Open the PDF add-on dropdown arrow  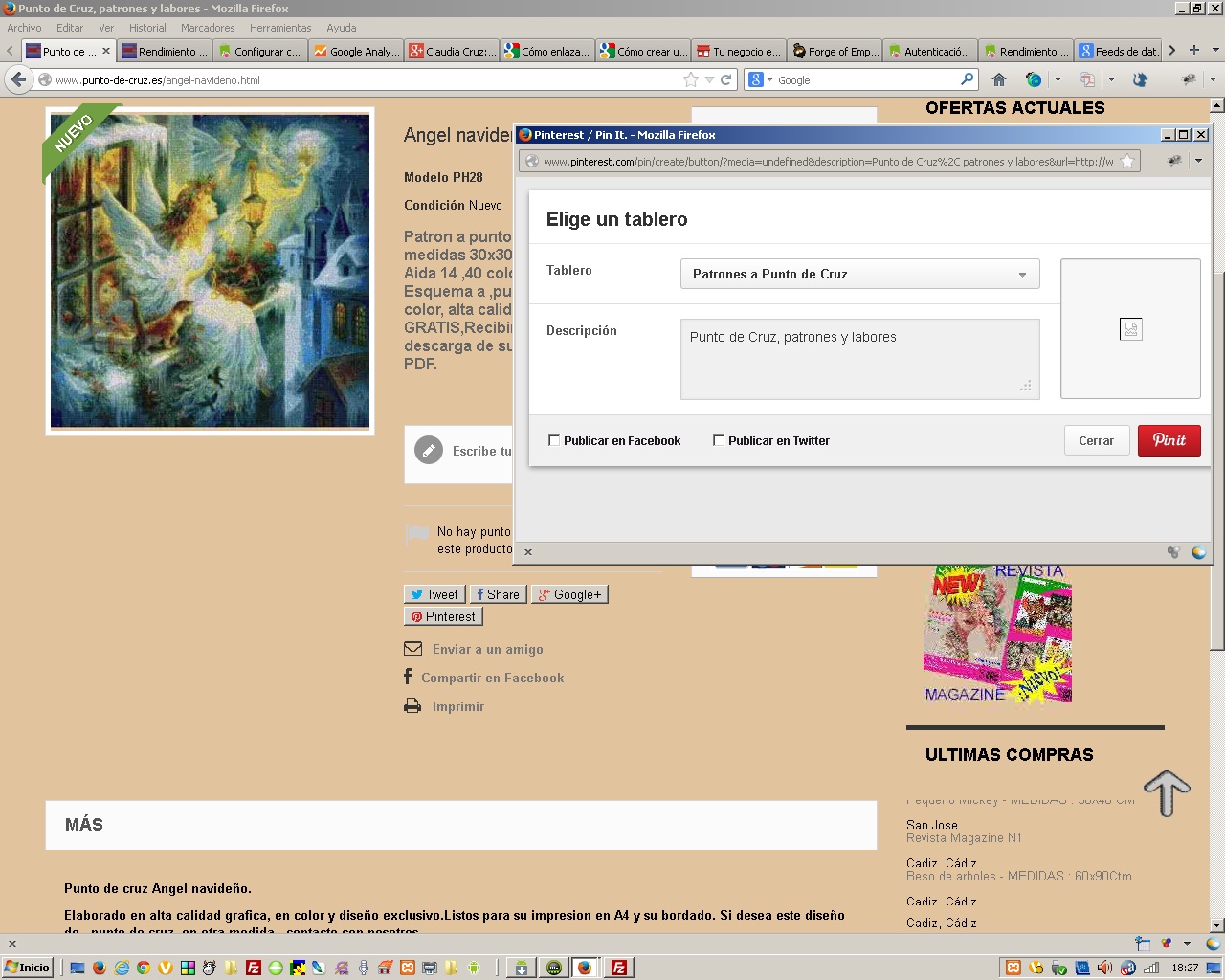tap(1111, 80)
